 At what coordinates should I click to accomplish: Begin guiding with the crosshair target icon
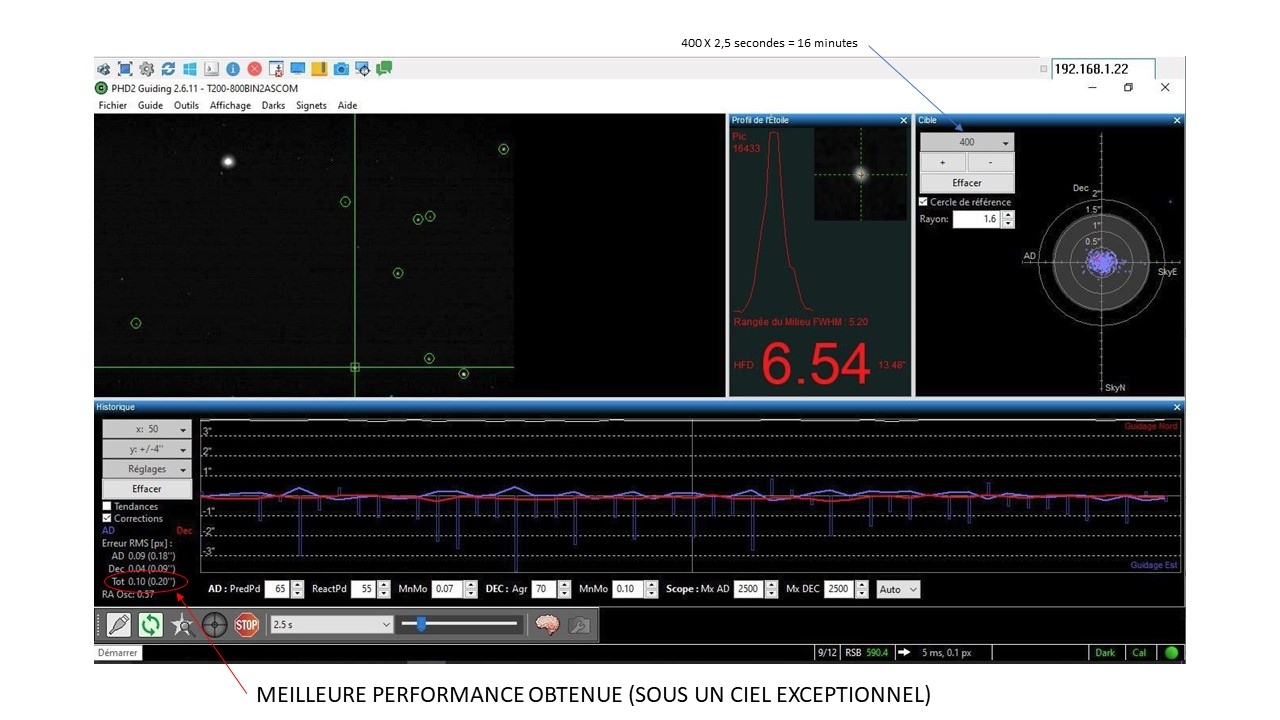[x=214, y=625]
